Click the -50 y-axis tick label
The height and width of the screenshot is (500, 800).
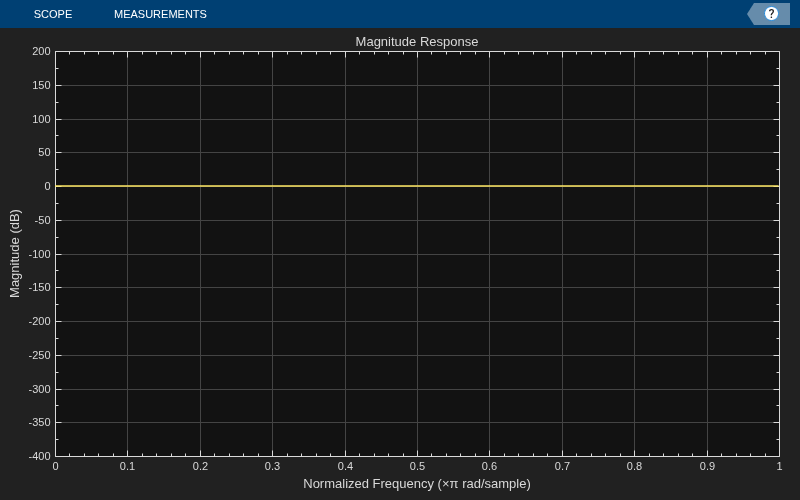pyautogui.click(x=41, y=220)
